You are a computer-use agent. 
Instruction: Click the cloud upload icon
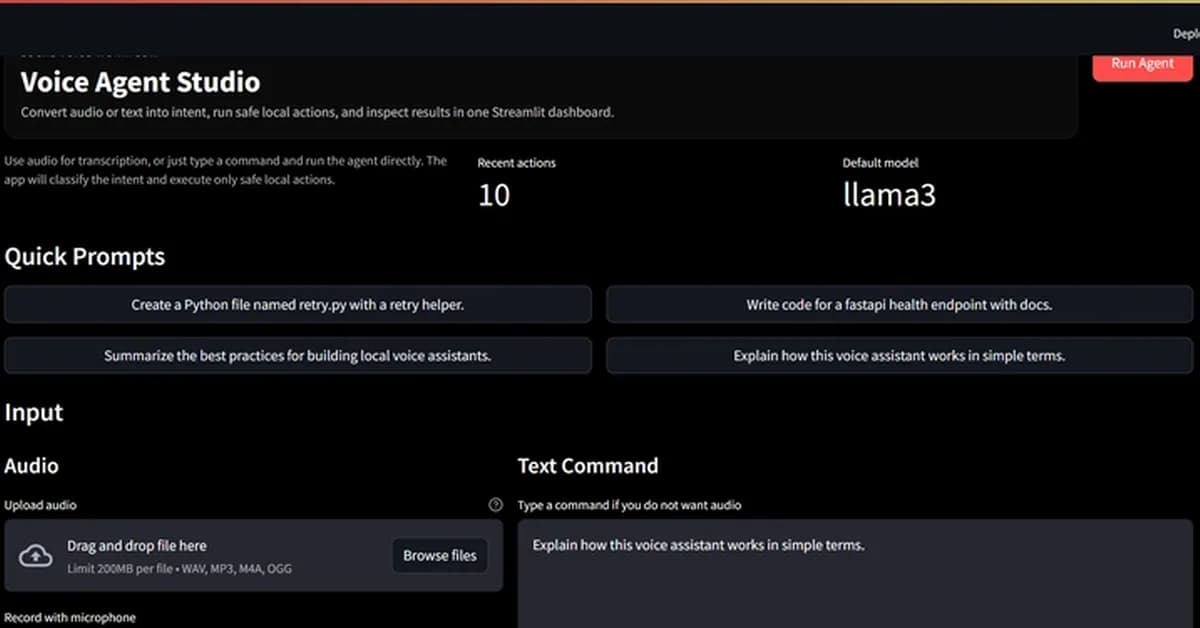click(36, 555)
